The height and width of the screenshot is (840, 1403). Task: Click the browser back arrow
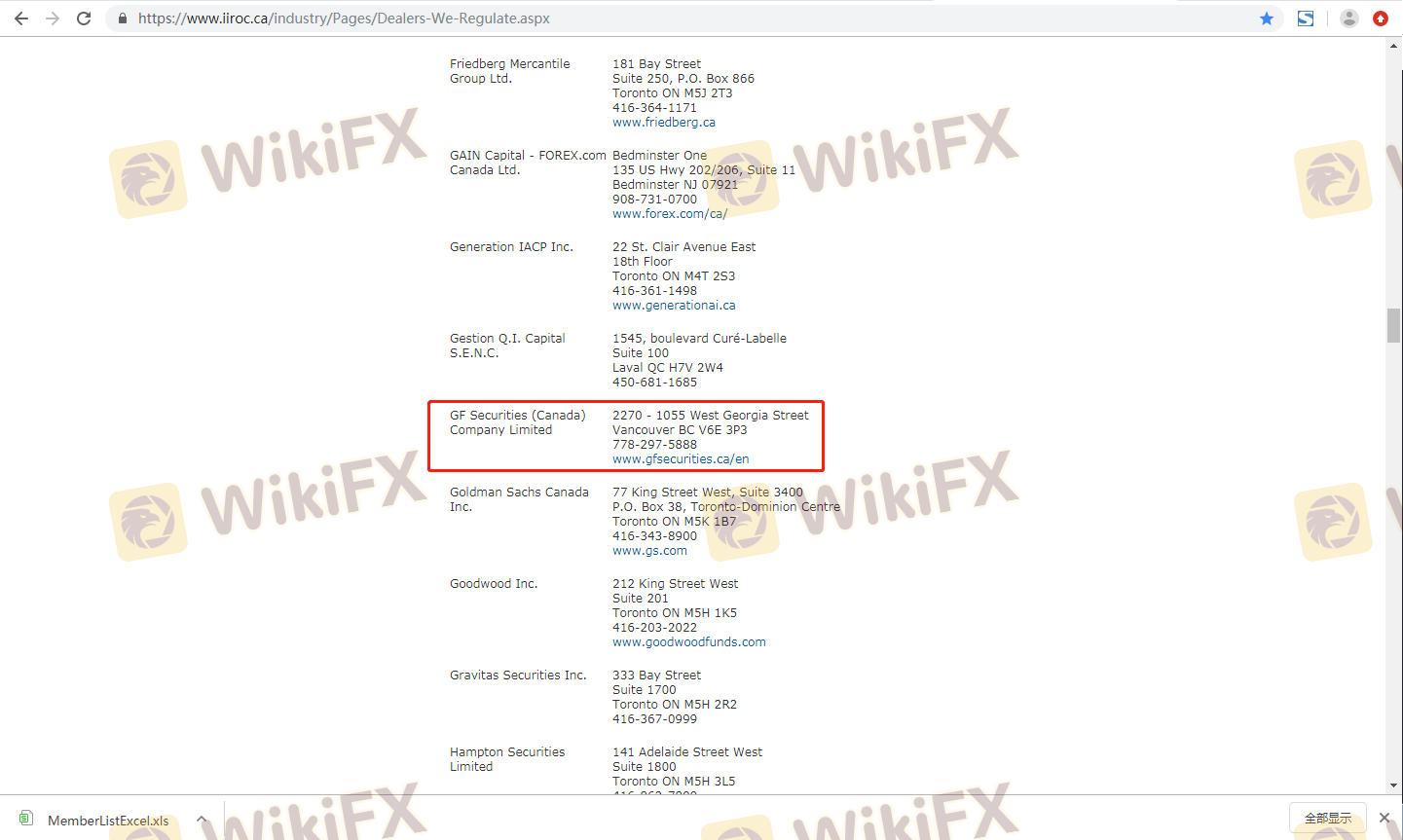[x=21, y=18]
